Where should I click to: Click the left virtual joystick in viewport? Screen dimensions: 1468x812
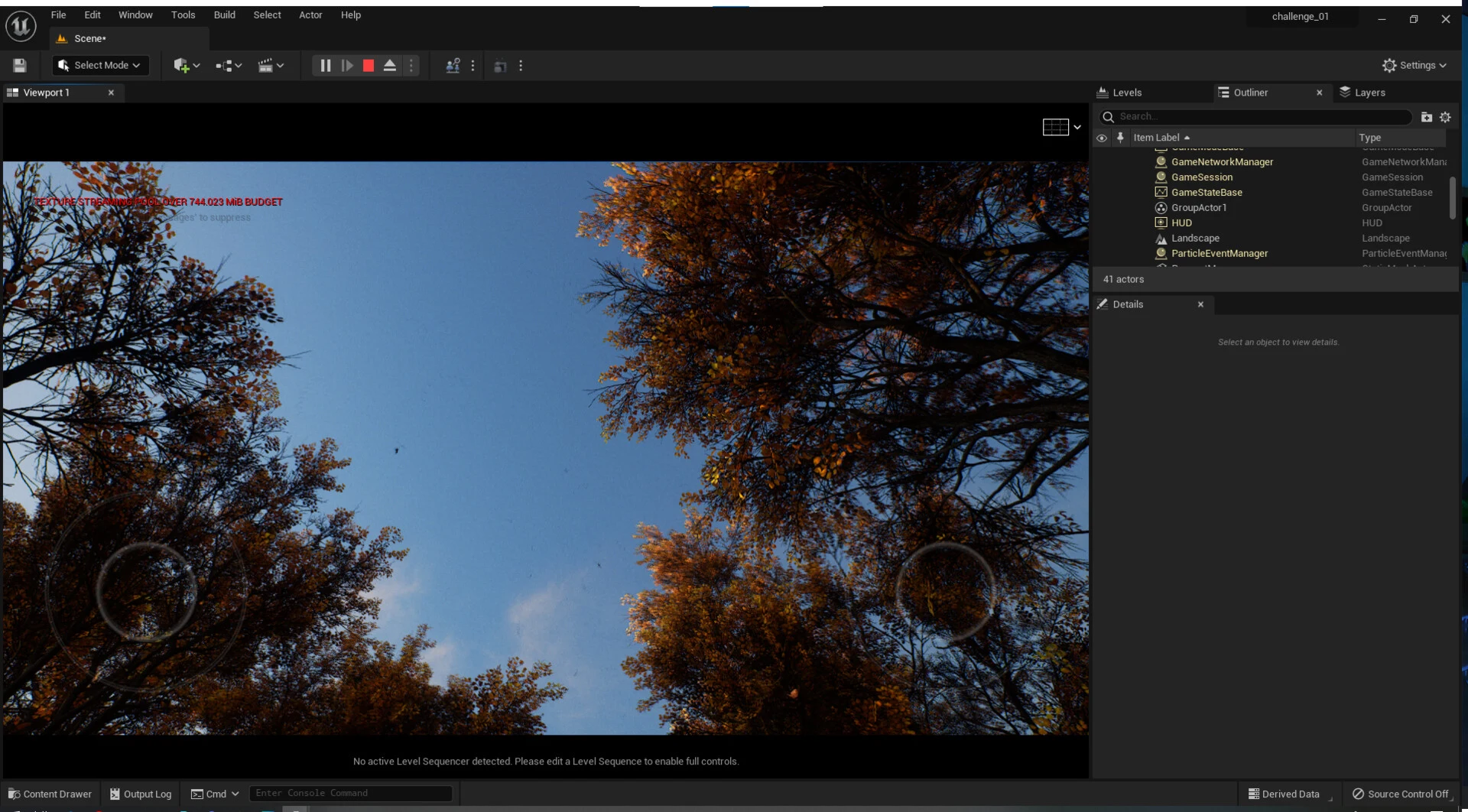[145, 591]
